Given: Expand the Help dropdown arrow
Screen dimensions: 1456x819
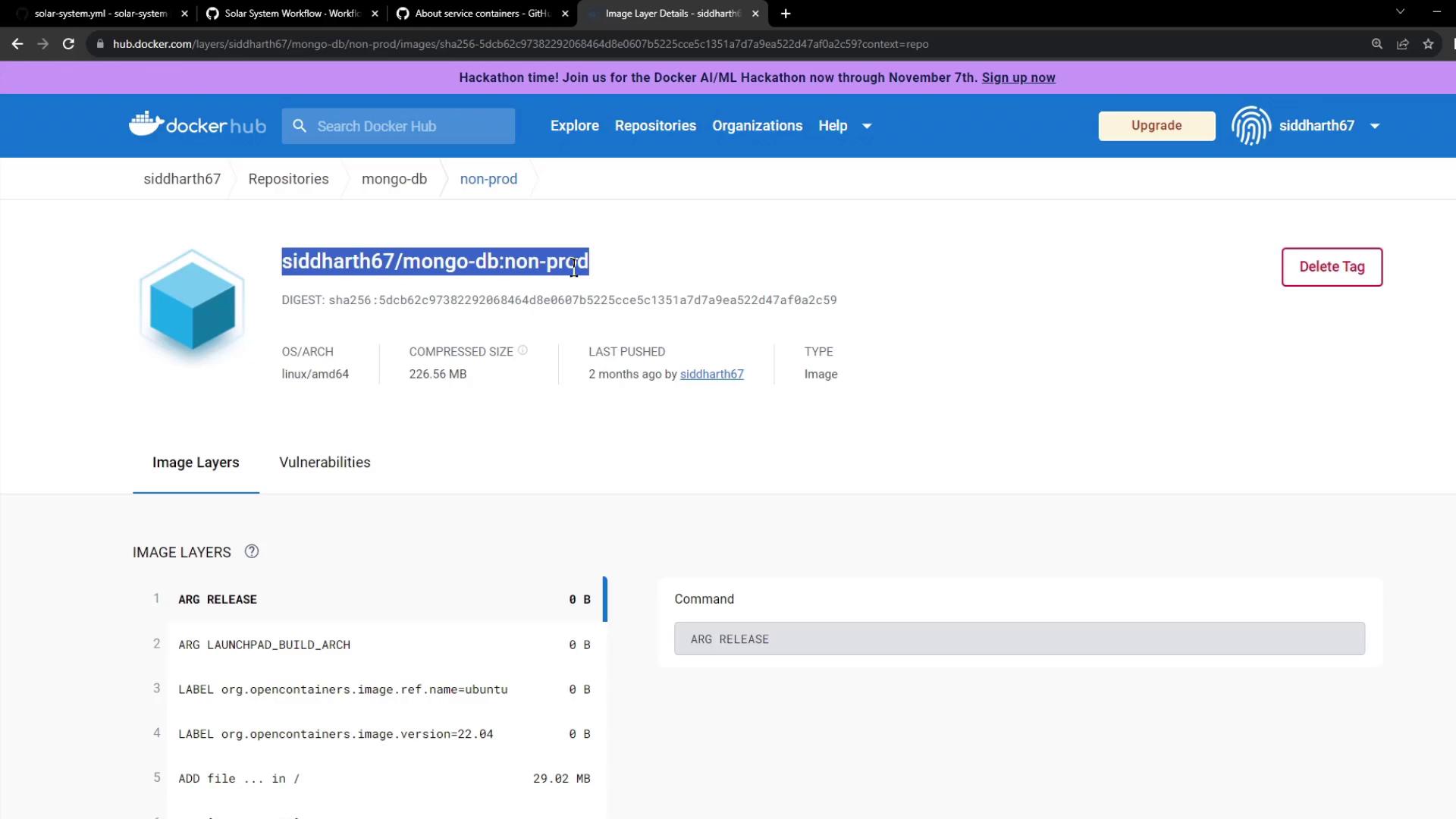Looking at the screenshot, I should pyautogui.click(x=867, y=126).
